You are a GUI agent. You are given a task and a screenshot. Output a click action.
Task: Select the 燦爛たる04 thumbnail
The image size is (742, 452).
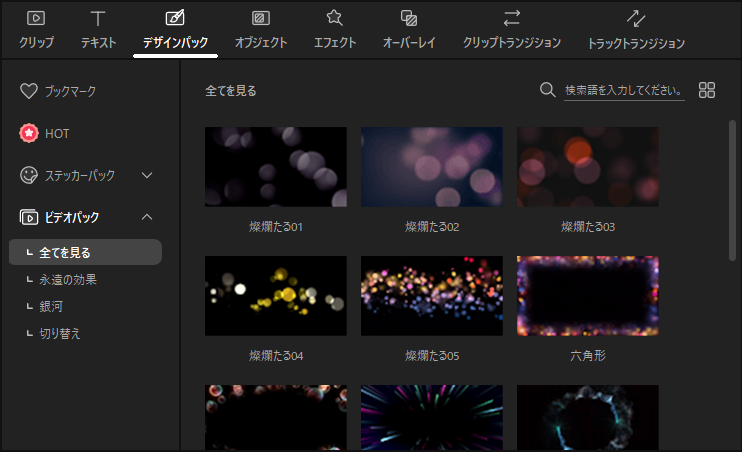275,296
